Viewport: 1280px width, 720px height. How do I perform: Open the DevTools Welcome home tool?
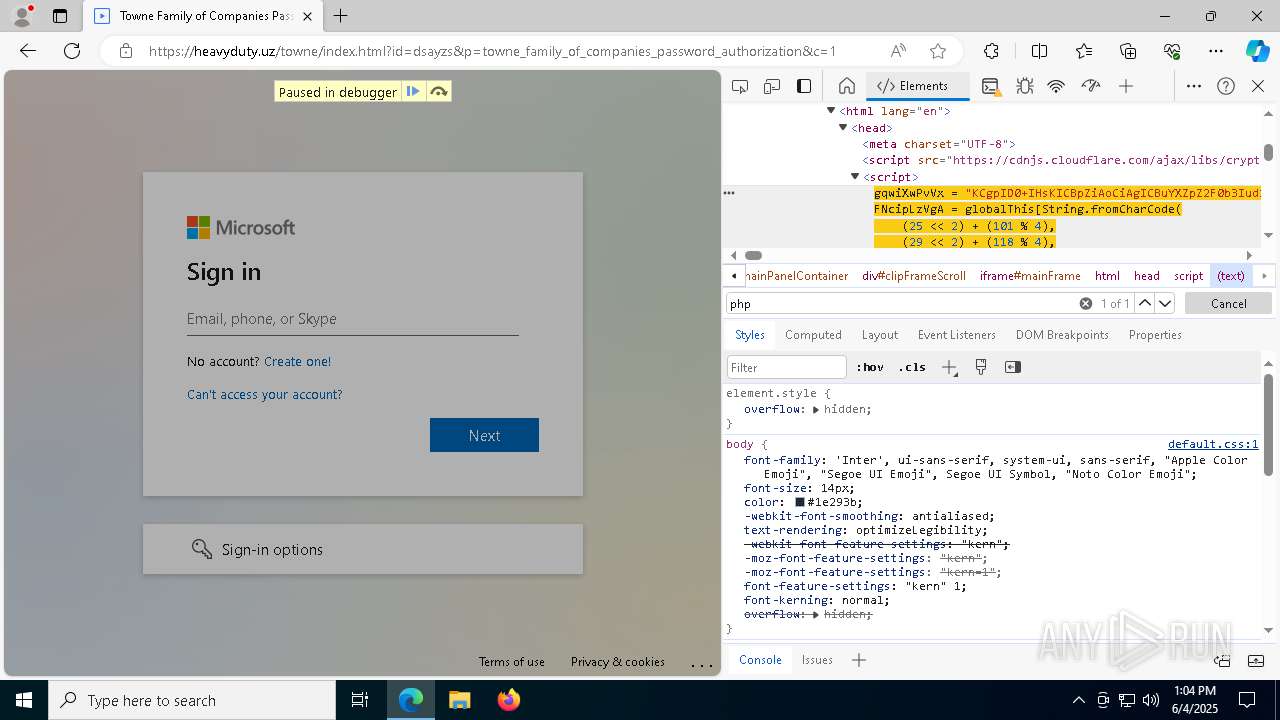coord(846,86)
